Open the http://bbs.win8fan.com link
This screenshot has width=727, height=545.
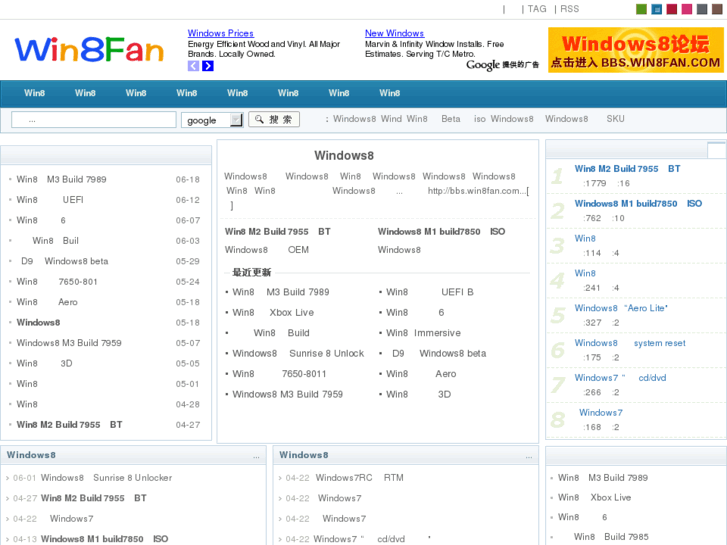click(477, 191)
